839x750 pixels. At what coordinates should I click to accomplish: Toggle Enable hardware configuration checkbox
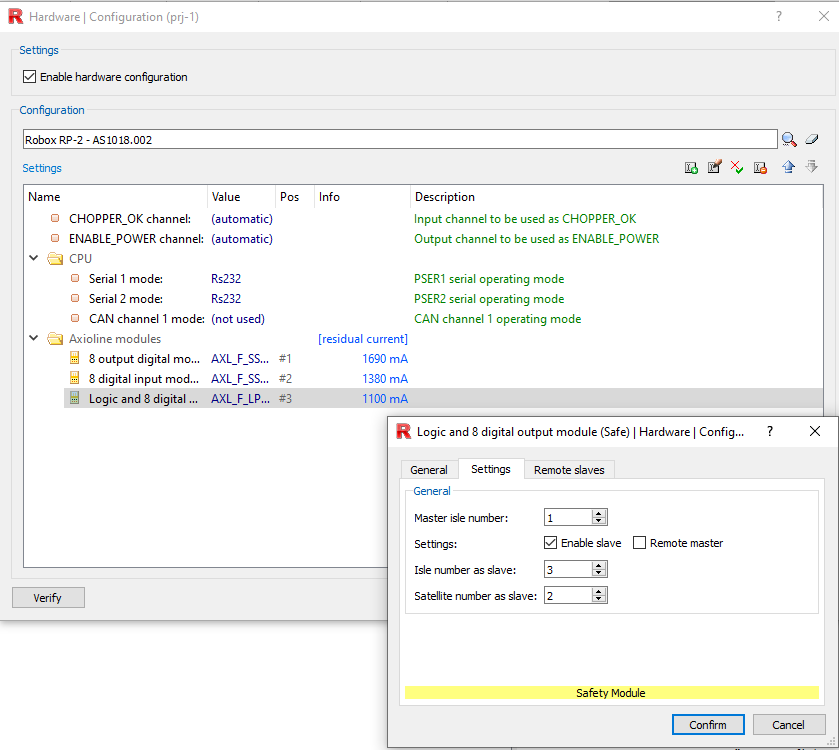click(x=29, y=76)
